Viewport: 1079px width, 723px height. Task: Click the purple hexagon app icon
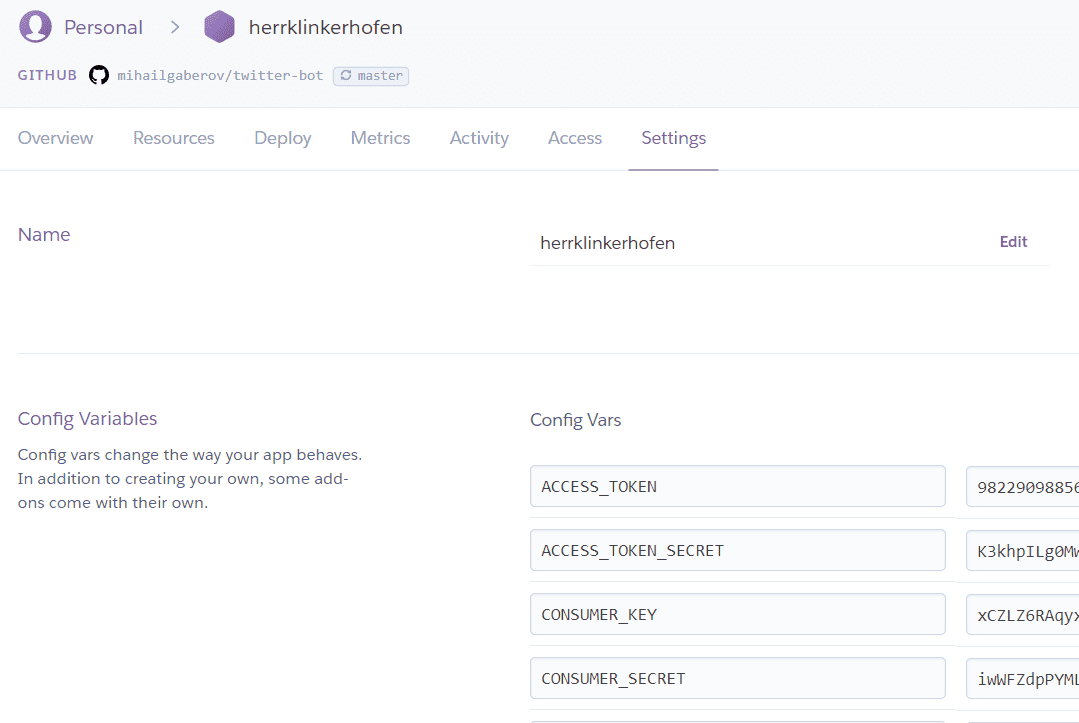(219, 27)
